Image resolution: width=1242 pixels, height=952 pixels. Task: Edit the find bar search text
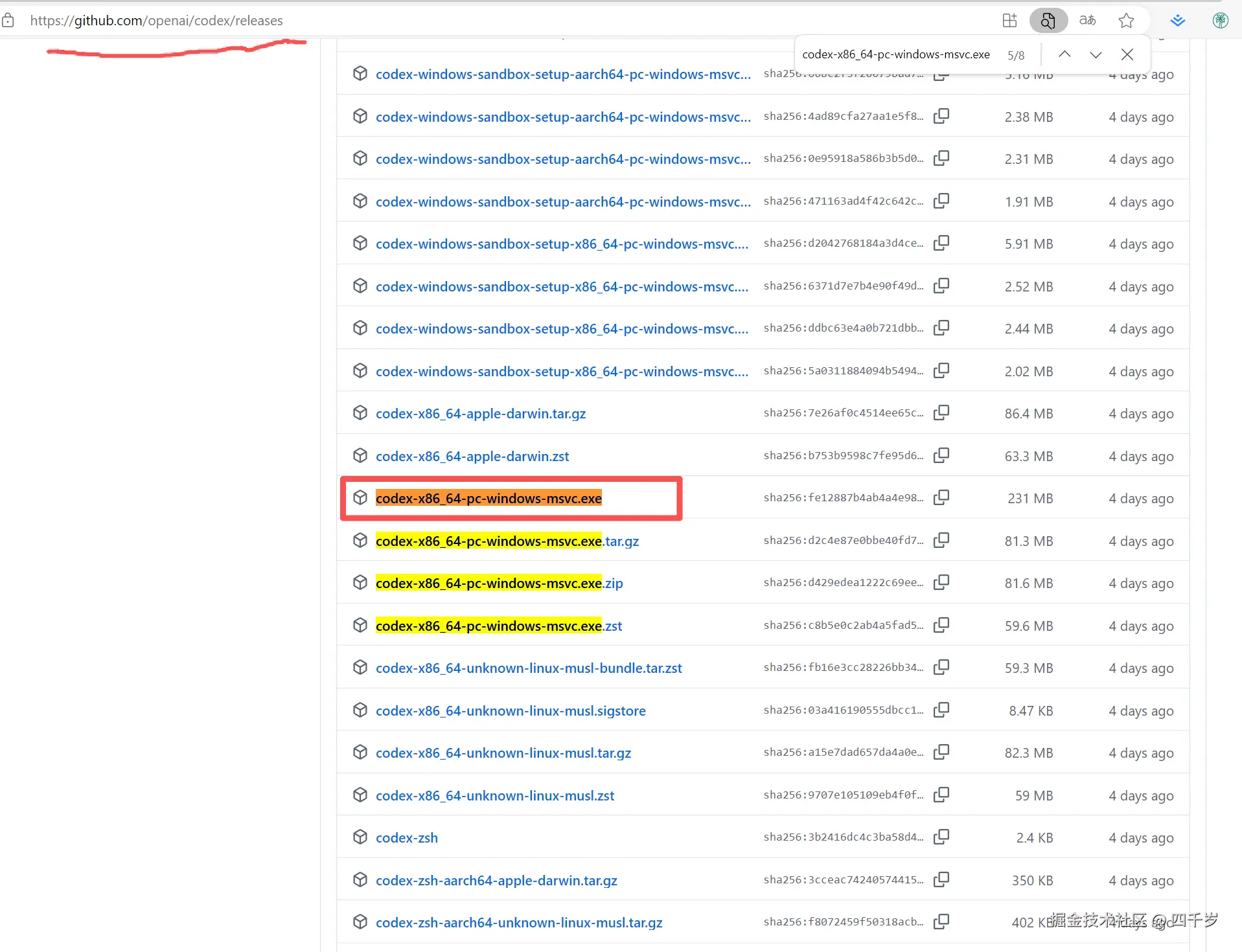pyautogui.click(x=896, y=54)
